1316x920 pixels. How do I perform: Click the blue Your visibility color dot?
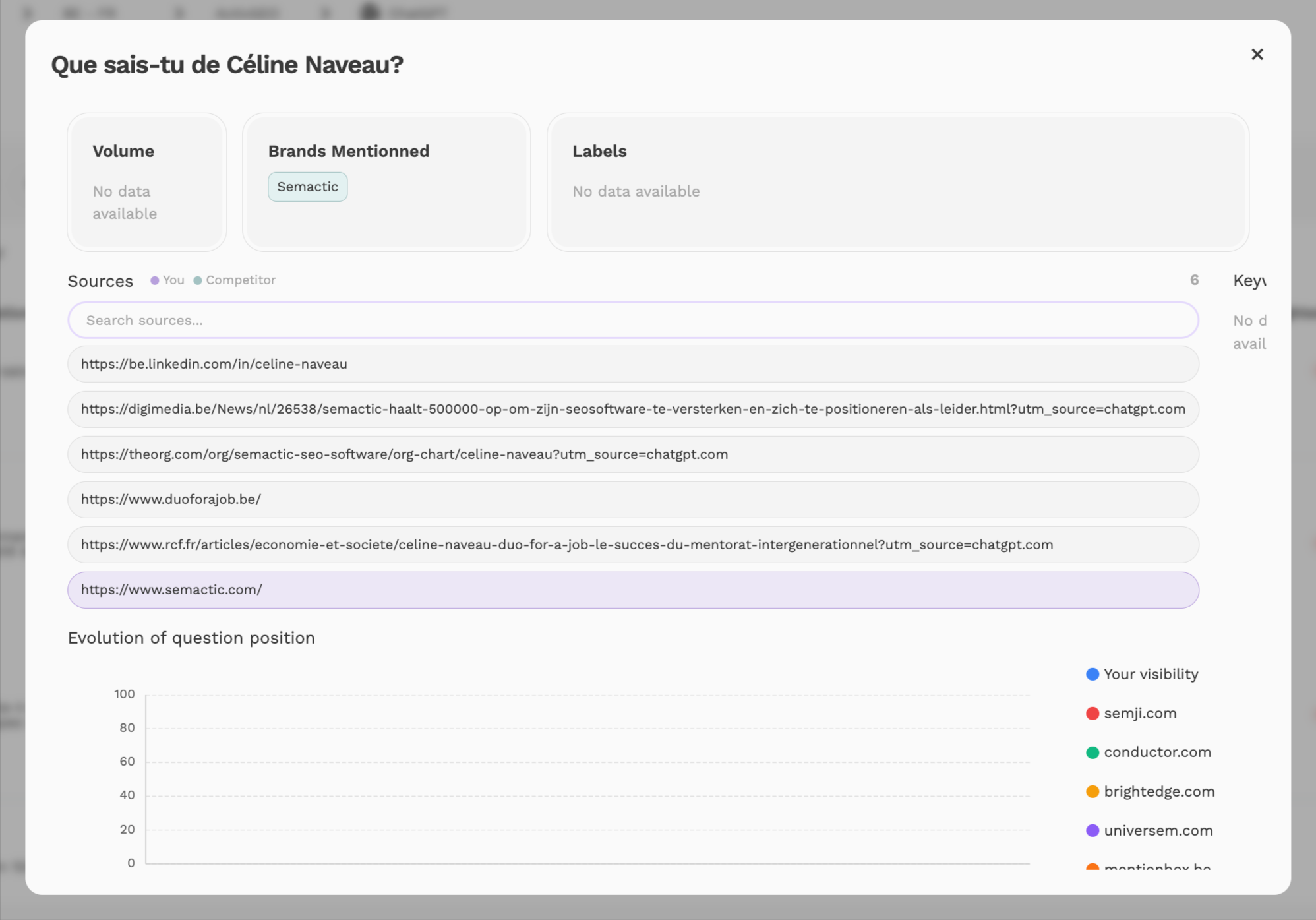[1092, 674]
